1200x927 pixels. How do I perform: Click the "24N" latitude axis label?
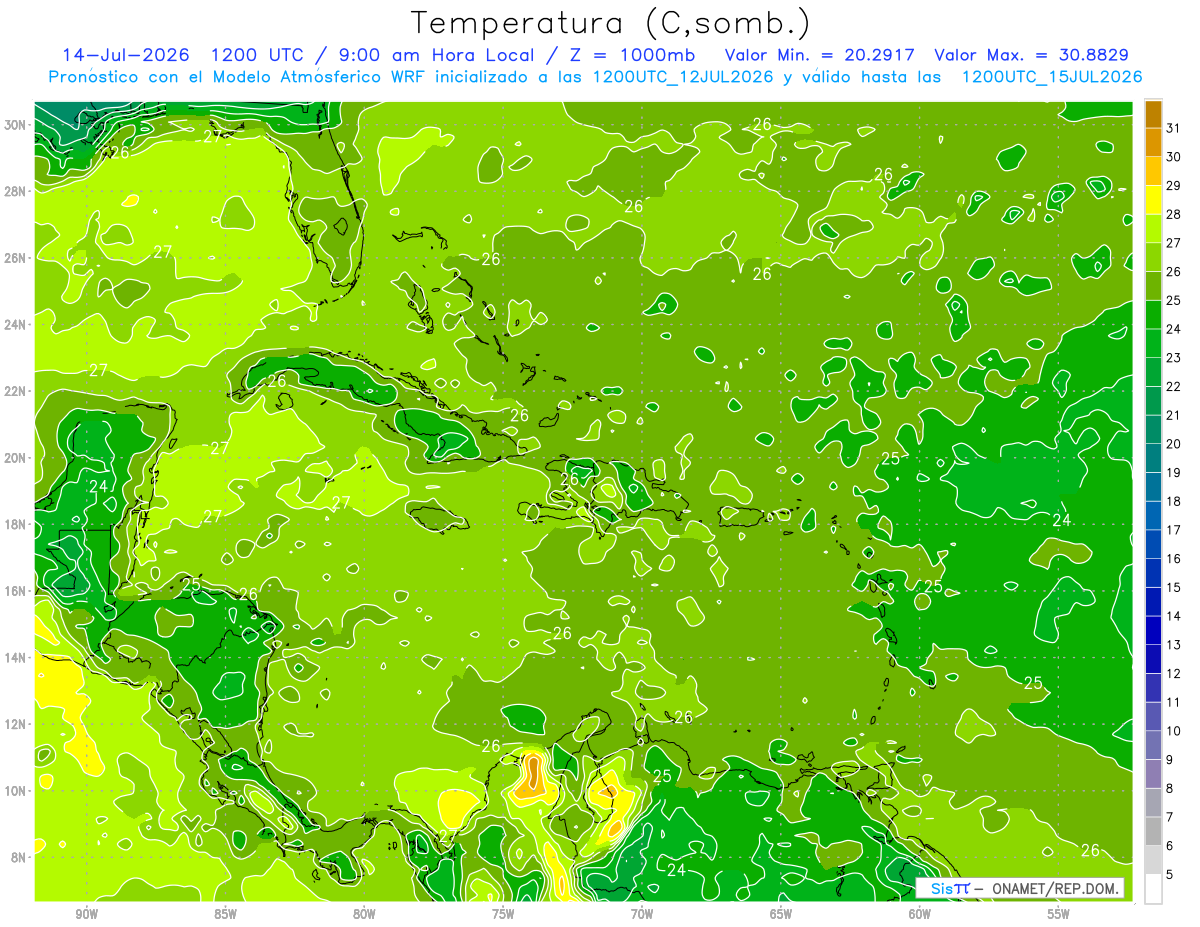click(15, 325)
